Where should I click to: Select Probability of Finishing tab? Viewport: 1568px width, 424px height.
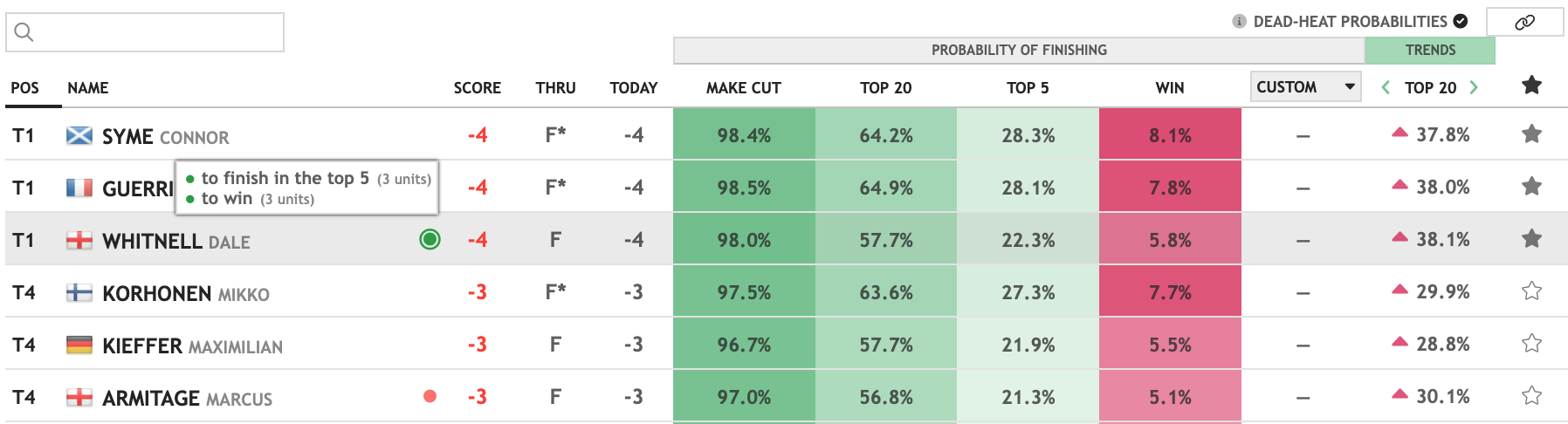coord(1018,51)
